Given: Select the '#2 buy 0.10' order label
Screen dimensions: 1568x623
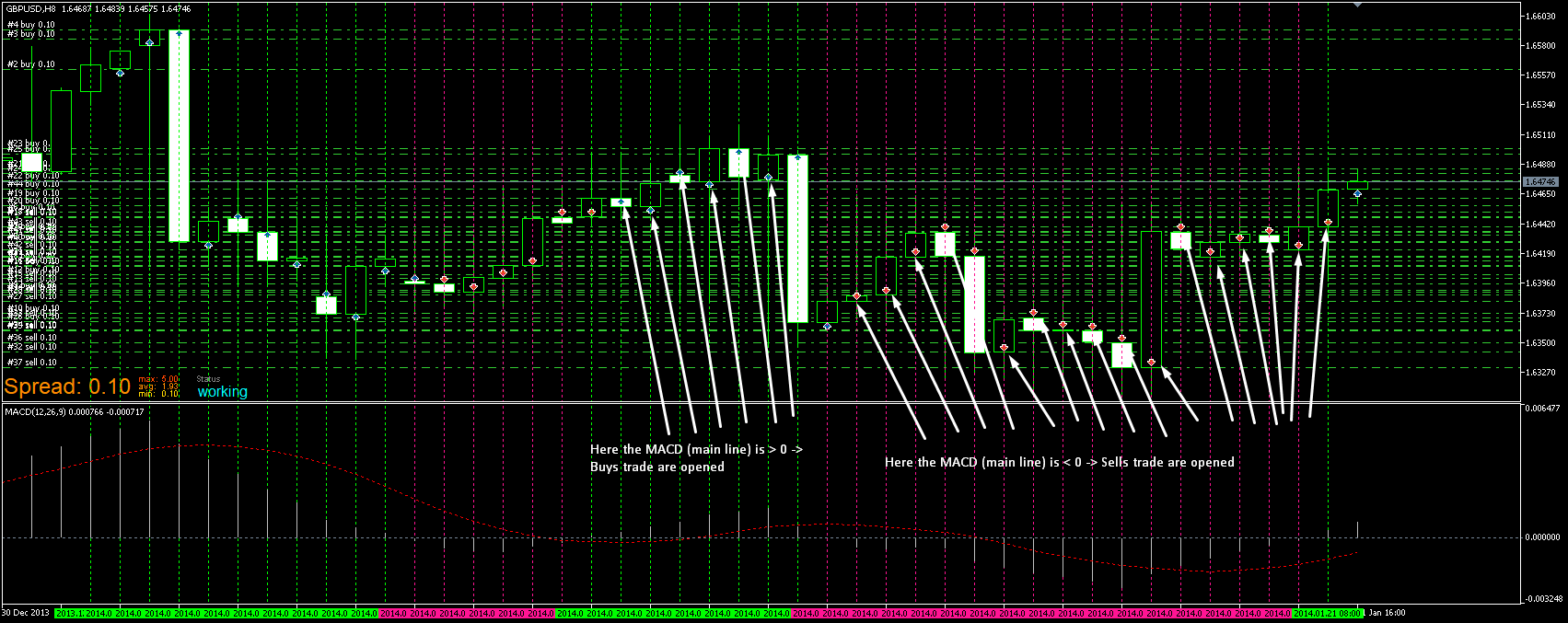Looking at the screenshot, I should [30, 64].
